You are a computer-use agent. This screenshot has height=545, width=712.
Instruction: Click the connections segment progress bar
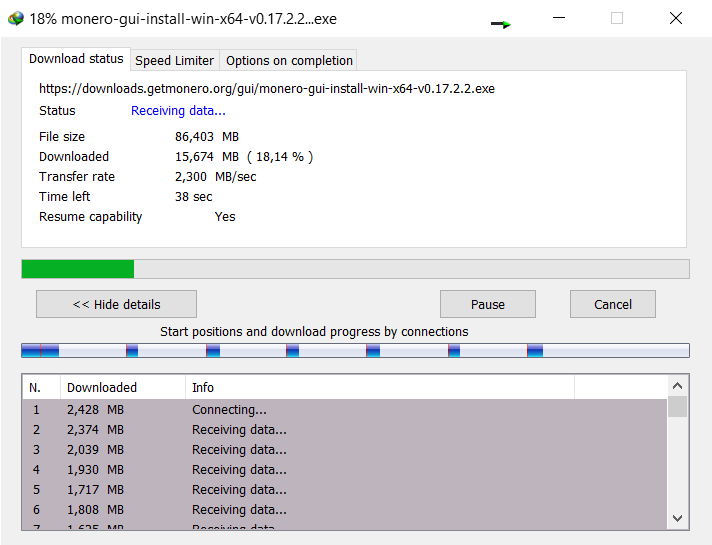coord(355,351)
